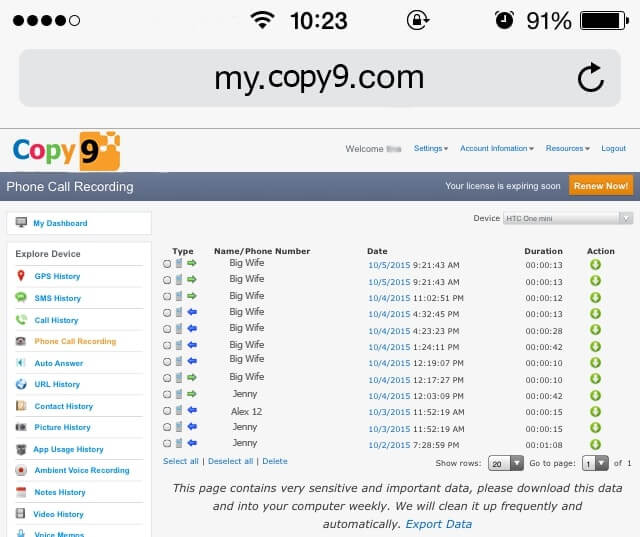This screenshot has height=537, width=640.
Task: Open the 10/2/2015 date link
Action: [x=389, y=445]
